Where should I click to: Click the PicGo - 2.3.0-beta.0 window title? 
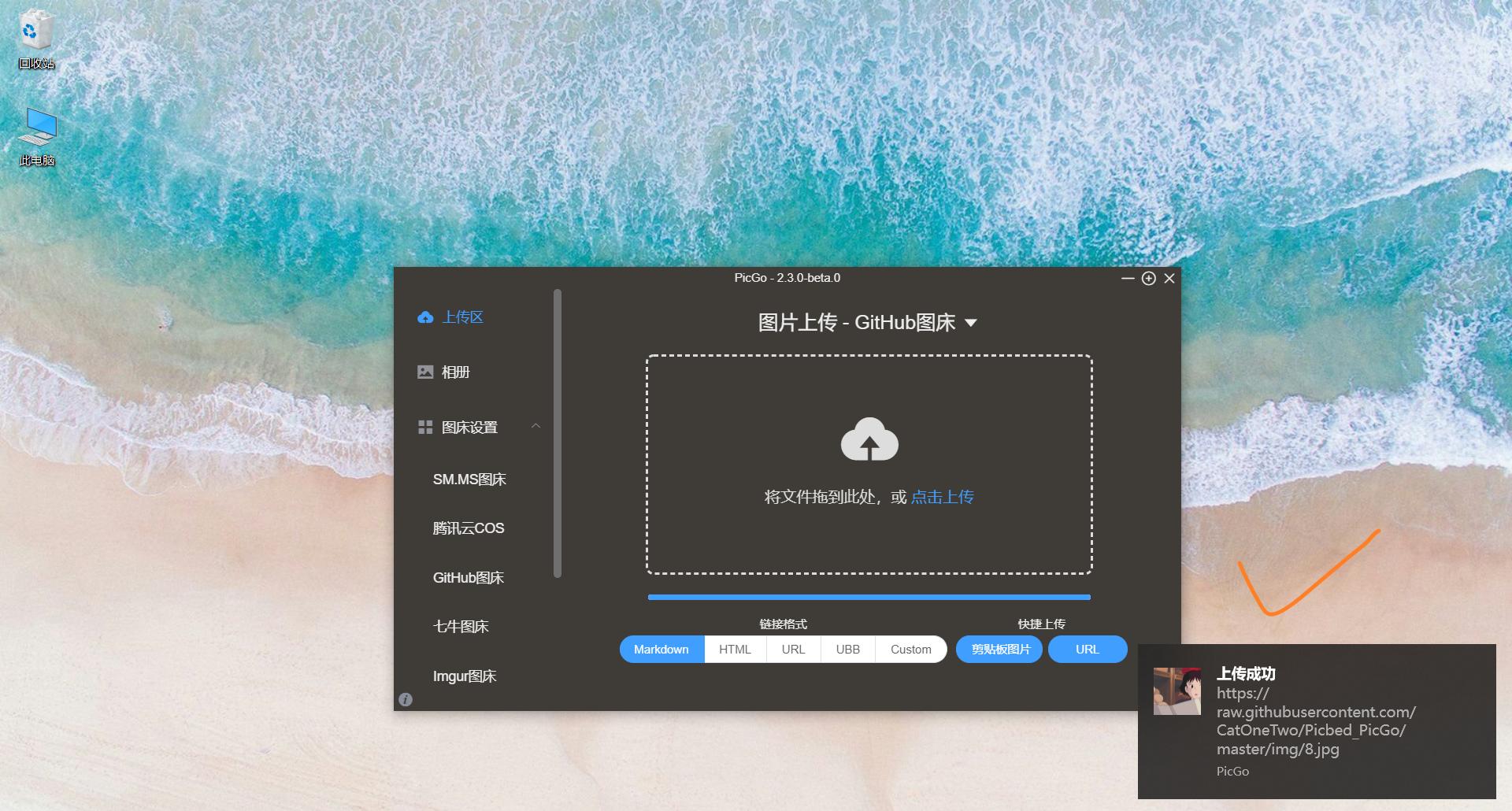tap(787, 278)
